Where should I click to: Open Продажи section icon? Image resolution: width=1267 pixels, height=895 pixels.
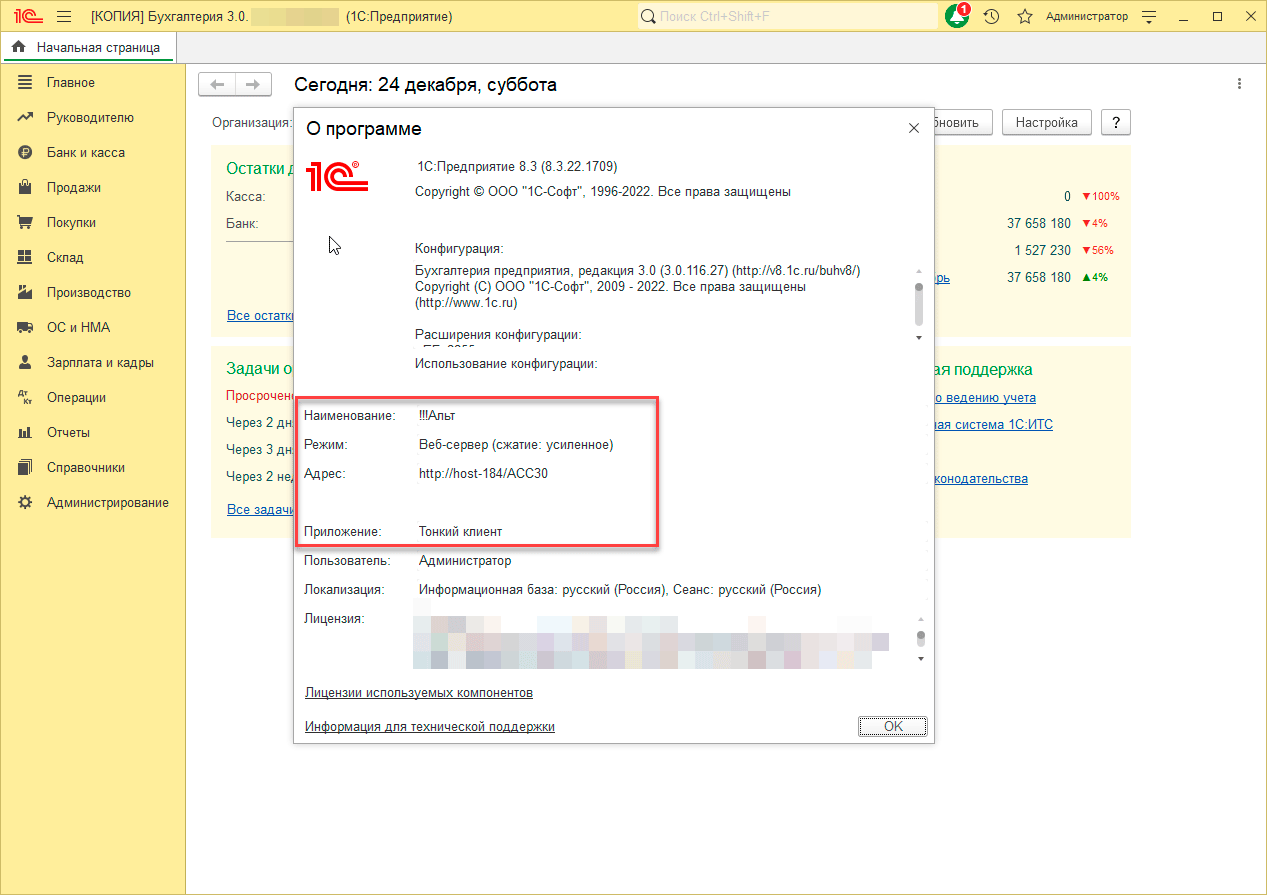[26, 188]
